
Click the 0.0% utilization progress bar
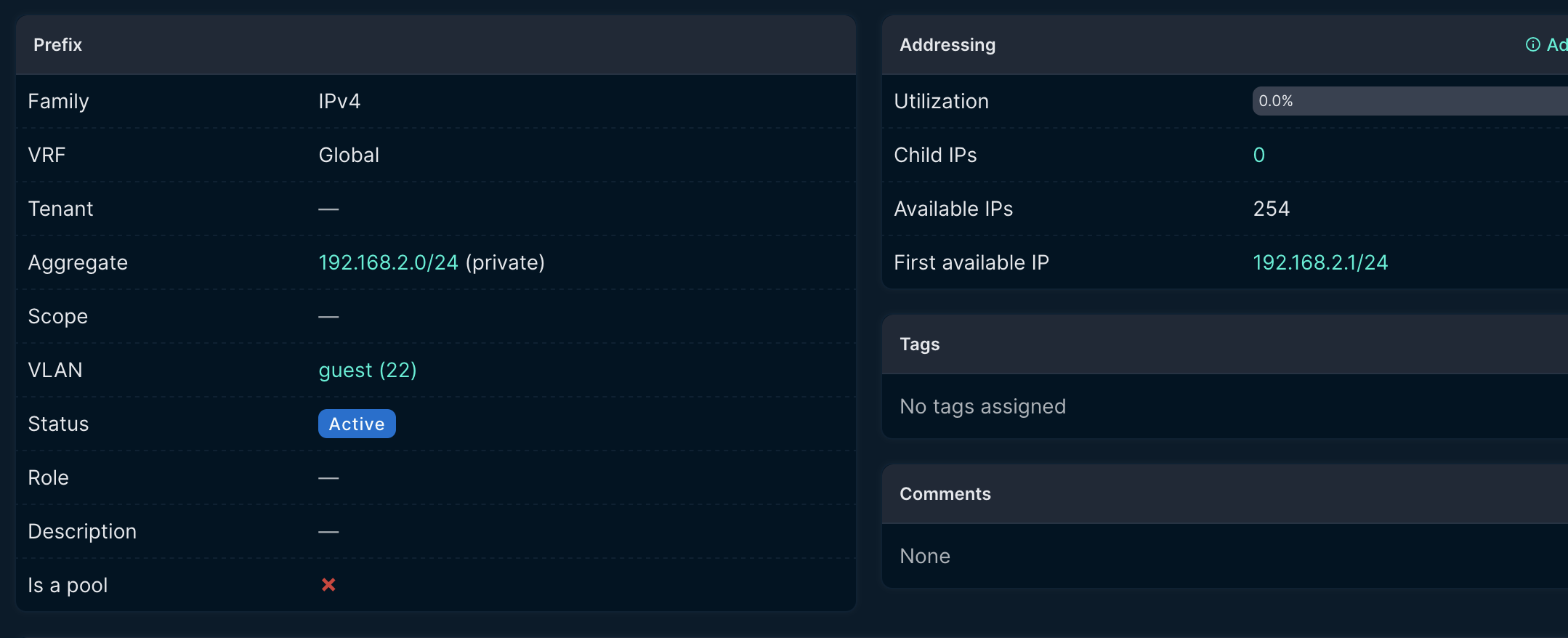tap(1410, 101)
